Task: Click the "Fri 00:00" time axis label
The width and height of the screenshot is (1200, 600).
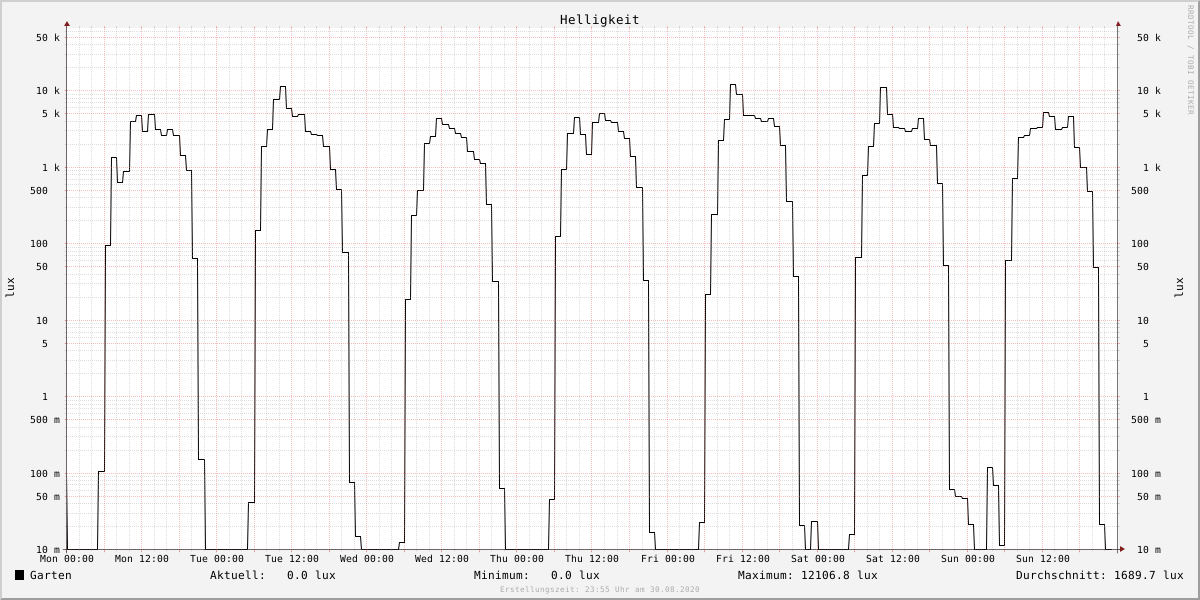Action: tap(668, 559)
